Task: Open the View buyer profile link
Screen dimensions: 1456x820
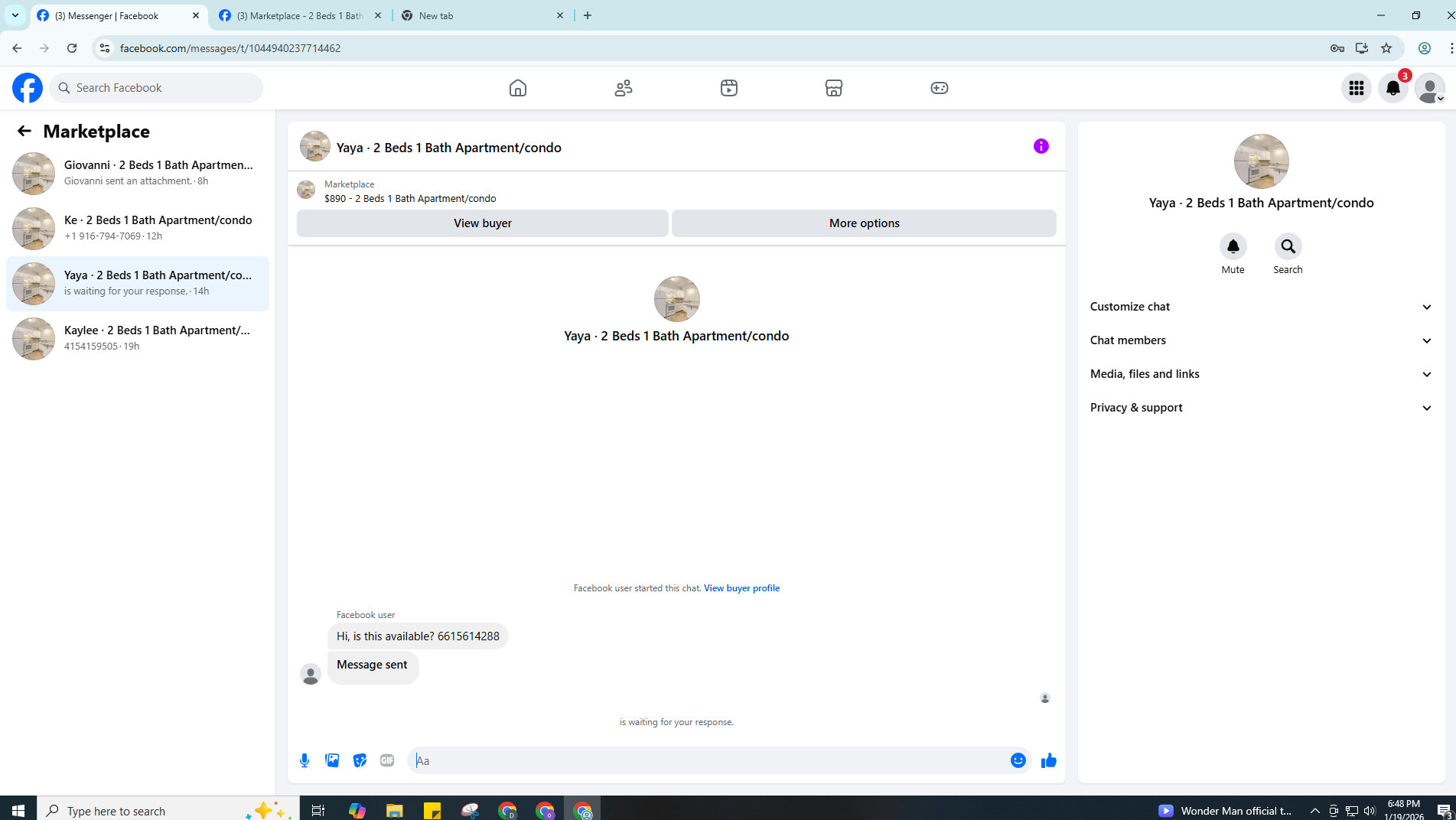Action: [x=741, y=588]
